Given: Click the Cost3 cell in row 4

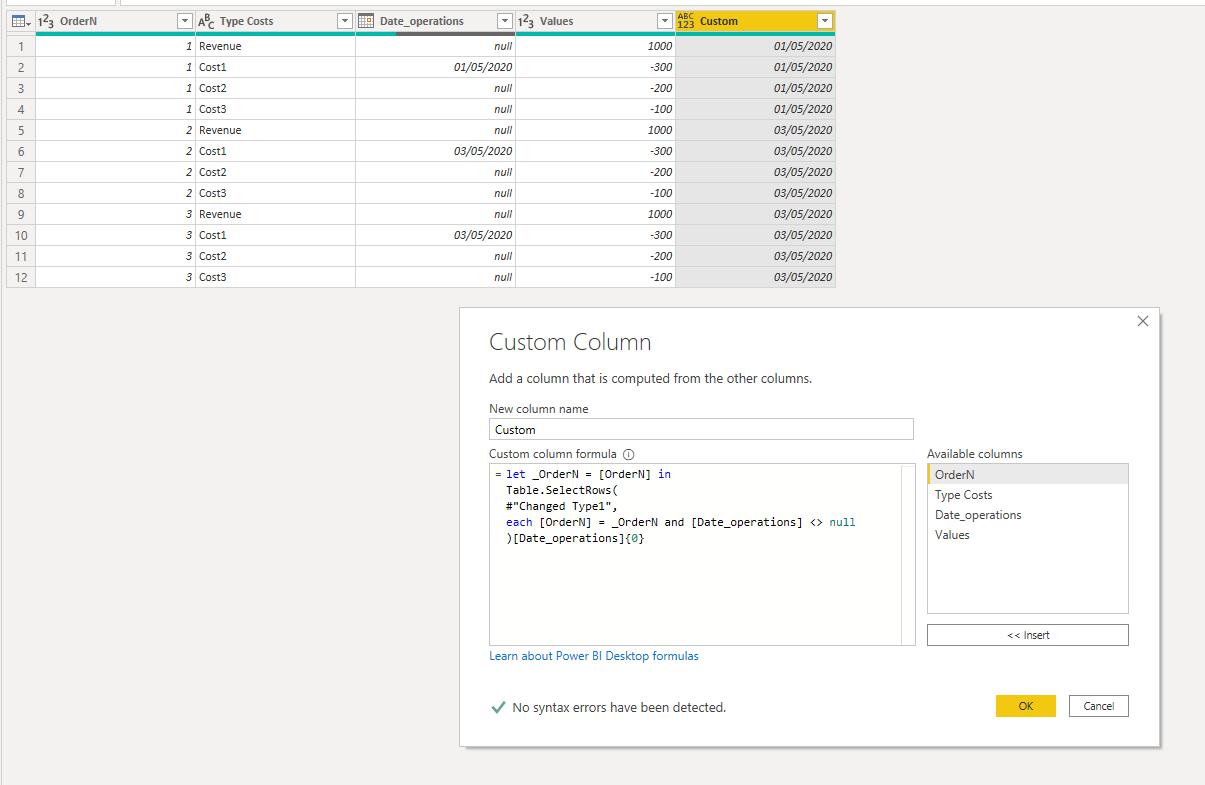Looking at the screenshot, I should pyautogui.click(x=275, y=109).
